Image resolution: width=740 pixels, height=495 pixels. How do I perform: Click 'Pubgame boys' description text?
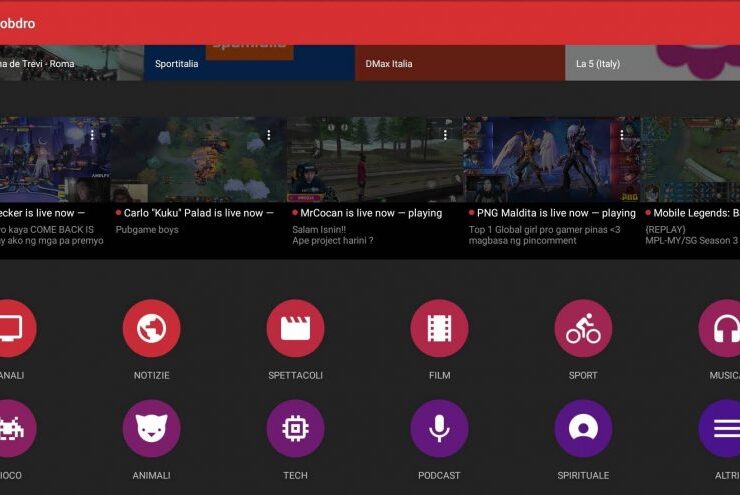[147, 230]
